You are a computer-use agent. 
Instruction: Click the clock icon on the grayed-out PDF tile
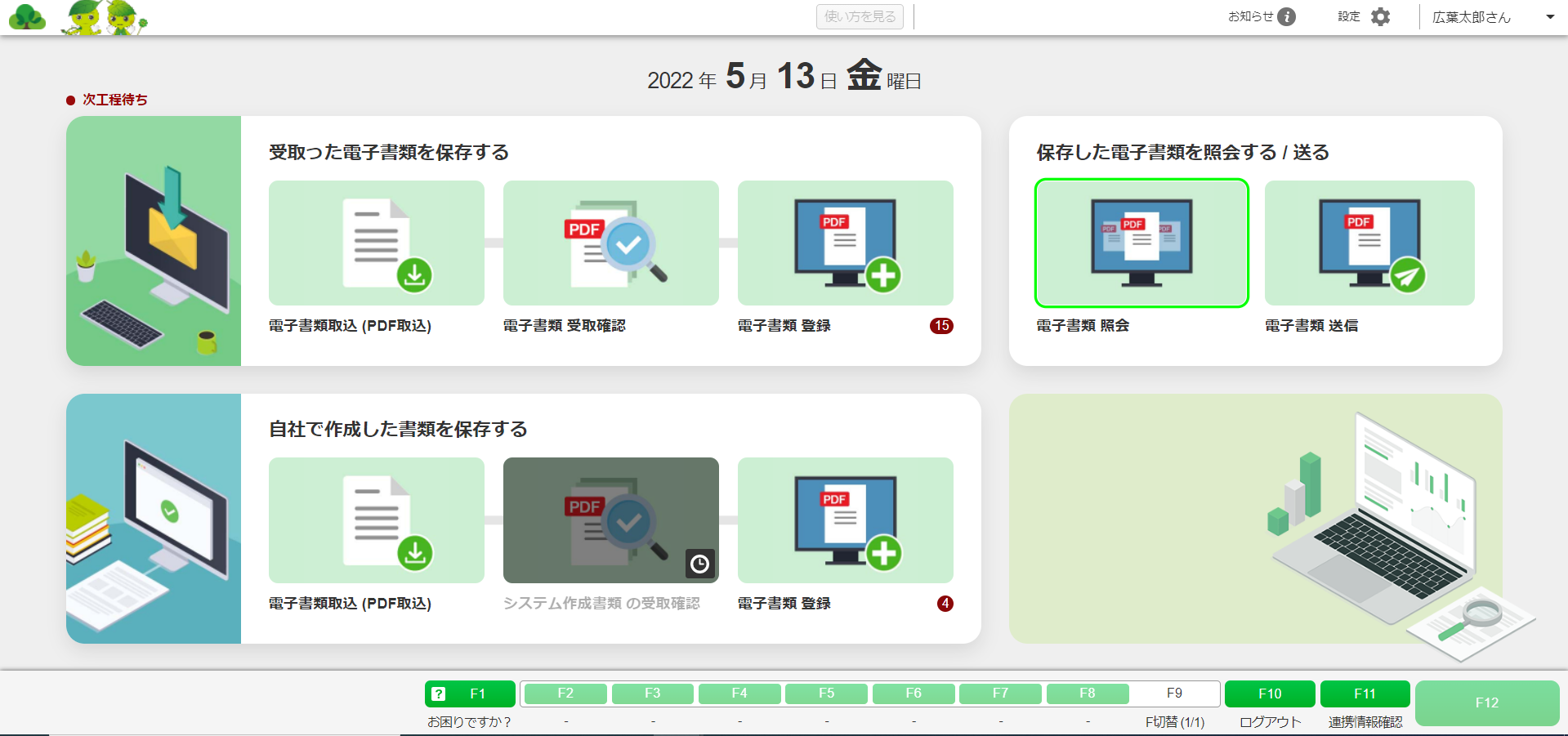[699, 564]
